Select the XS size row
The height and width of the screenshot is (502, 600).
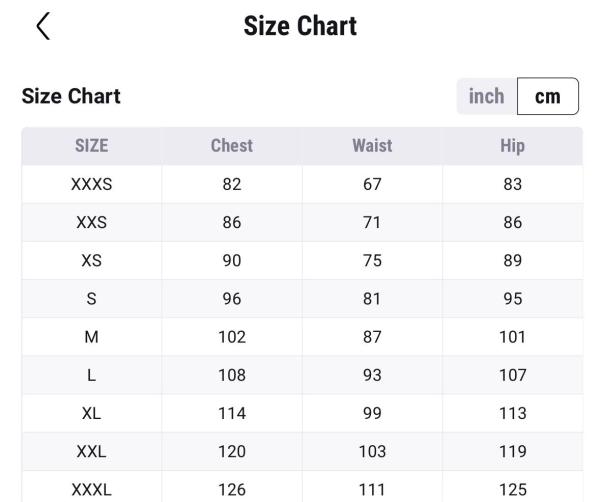click(91, 261)
